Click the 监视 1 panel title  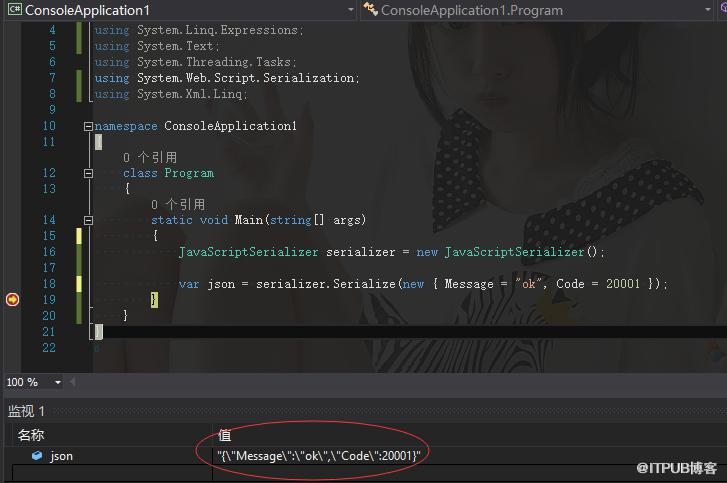click(x=26, y=411)
